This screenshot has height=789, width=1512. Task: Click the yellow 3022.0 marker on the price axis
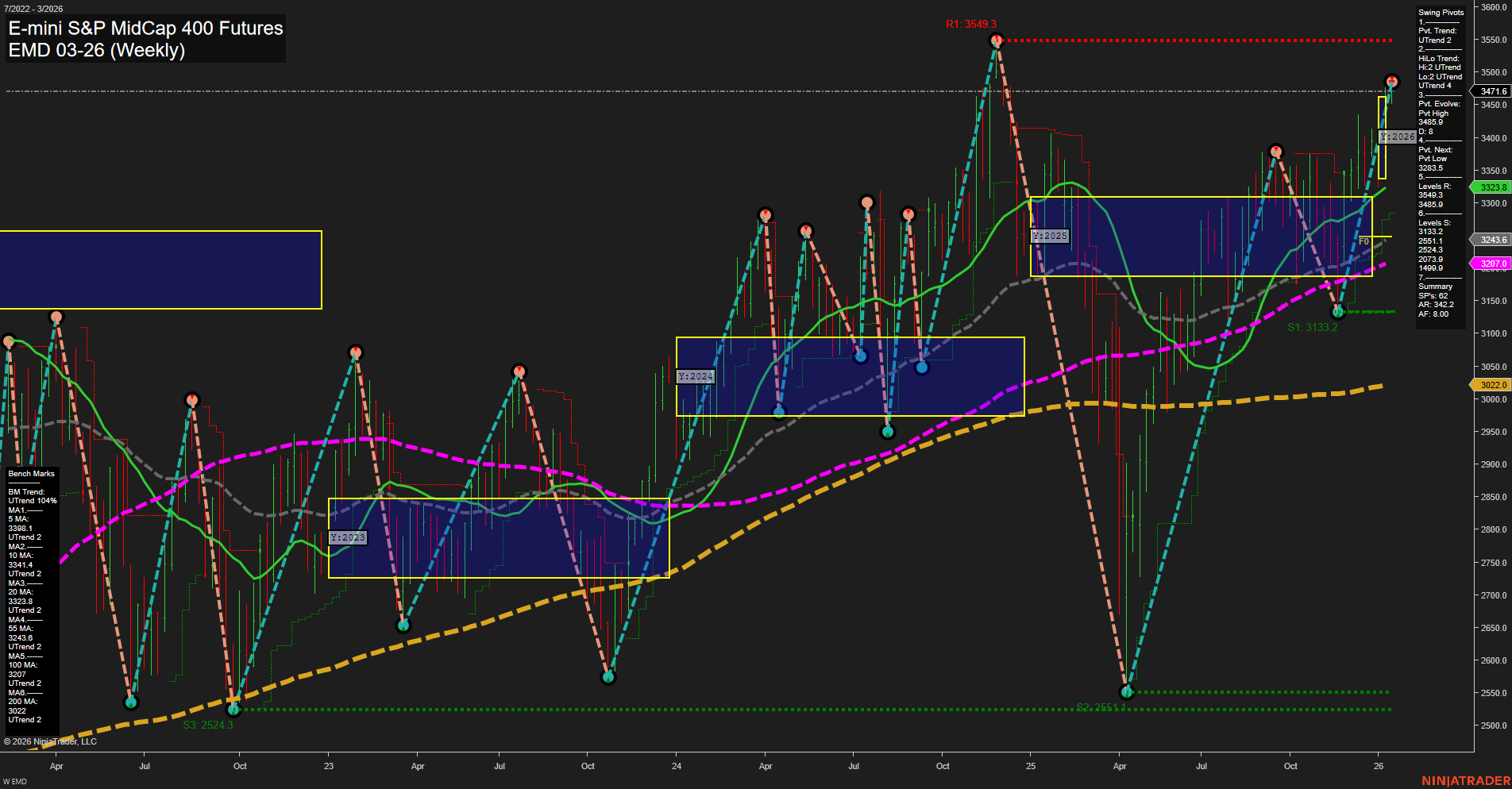[x=1490, y=384]
